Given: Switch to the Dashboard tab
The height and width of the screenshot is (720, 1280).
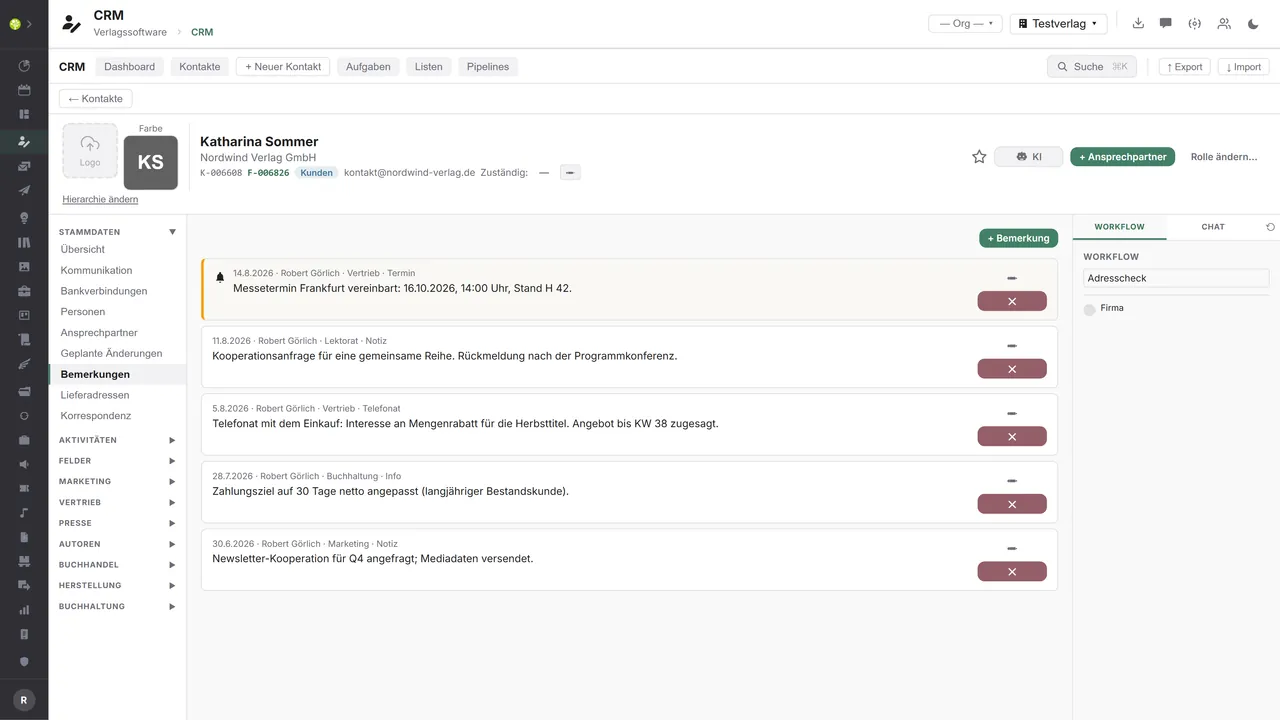Looking at the screenshot, I should pos(129,67).
